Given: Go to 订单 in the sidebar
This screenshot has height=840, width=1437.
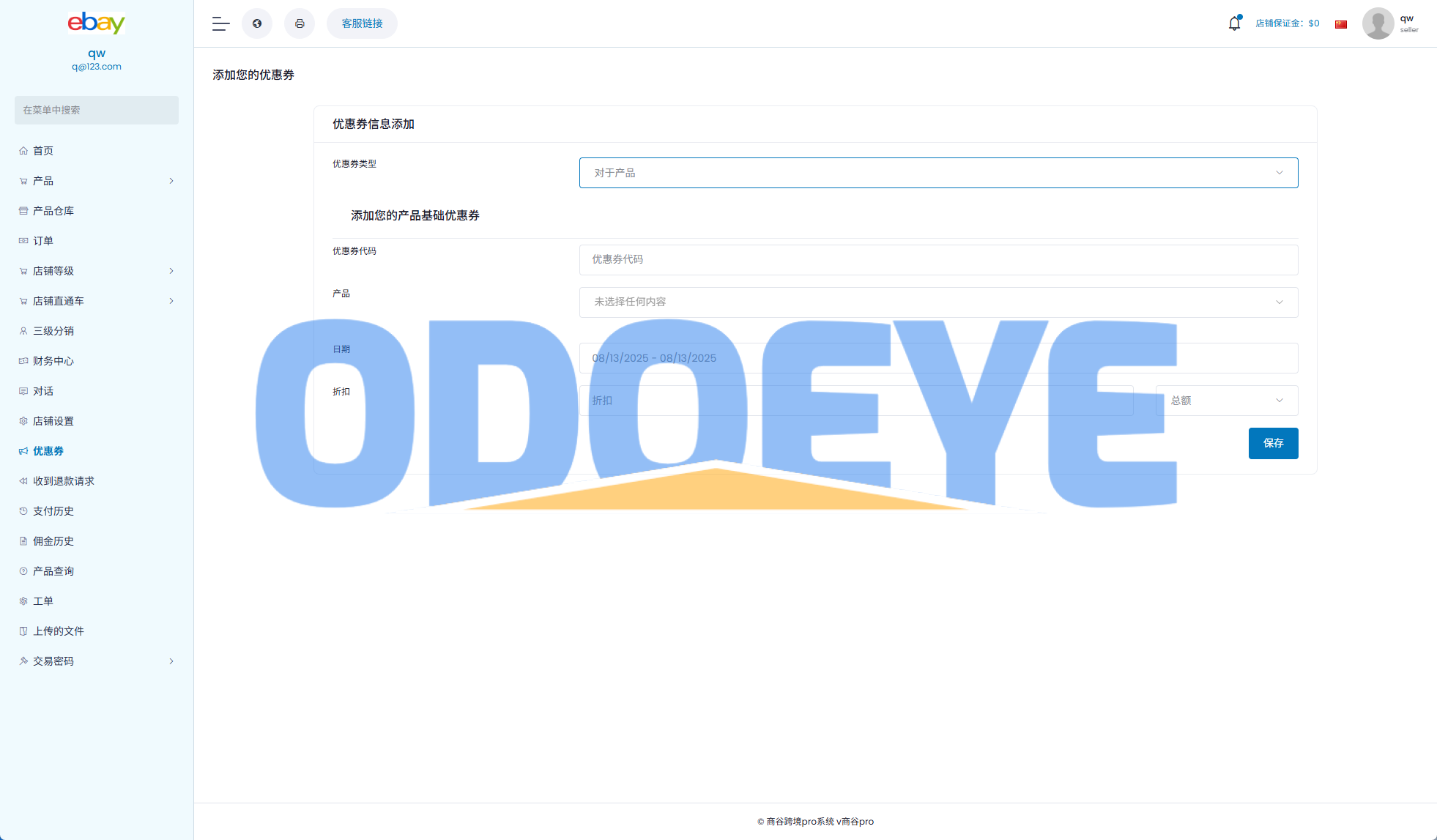Looking at the screenshot, I should [43, 241].
